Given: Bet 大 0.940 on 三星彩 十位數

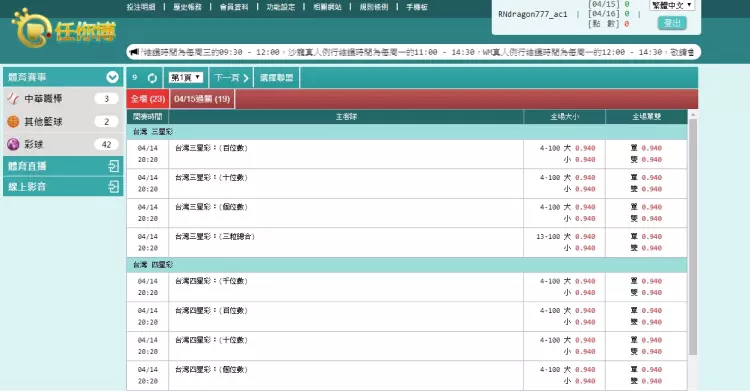Looking at the screenshot, I should tap(585, 178).
